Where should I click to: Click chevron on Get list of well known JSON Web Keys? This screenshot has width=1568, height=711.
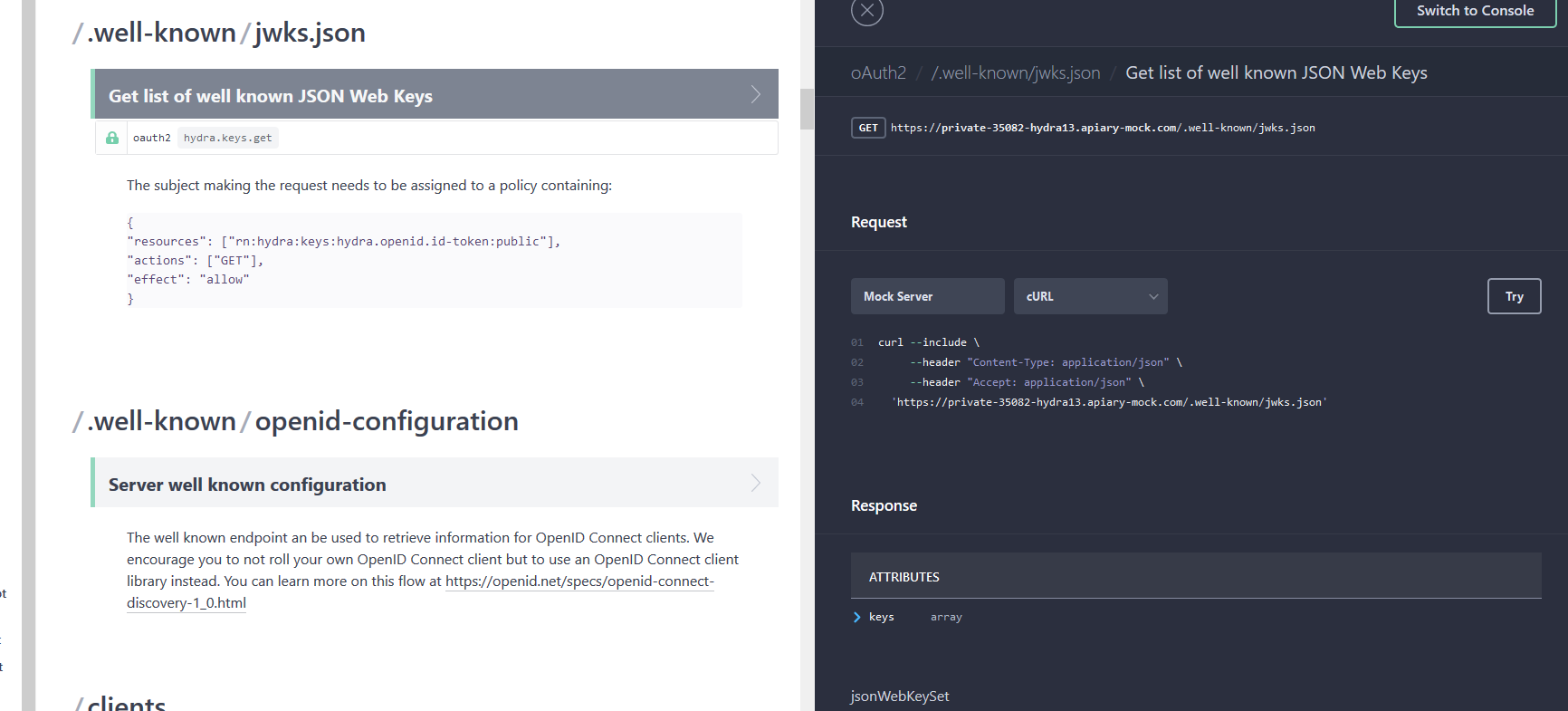coord(755,94)
